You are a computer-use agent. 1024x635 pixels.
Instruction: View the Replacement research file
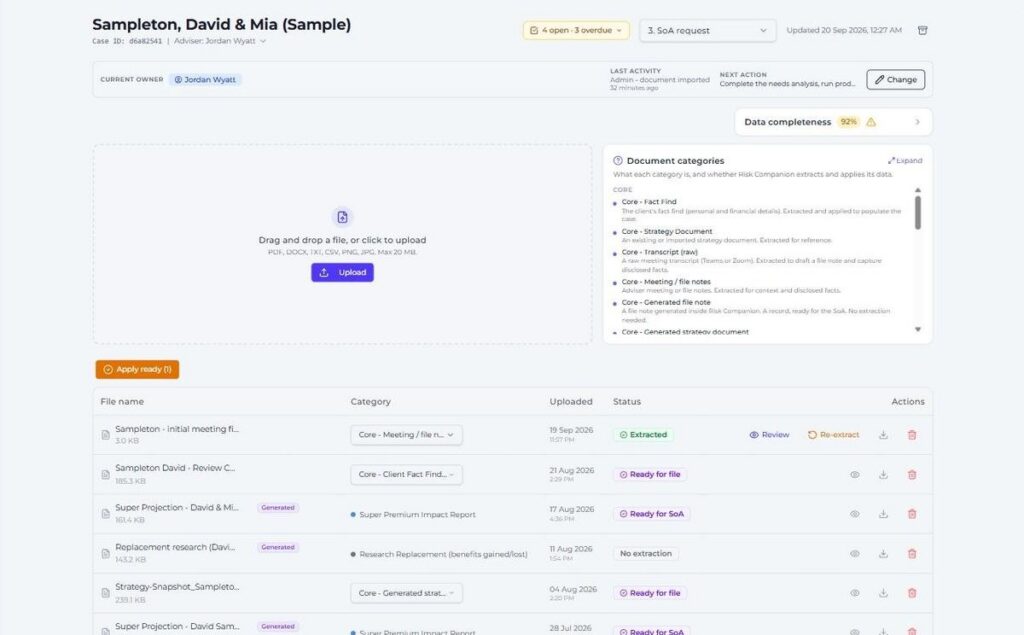854,553
